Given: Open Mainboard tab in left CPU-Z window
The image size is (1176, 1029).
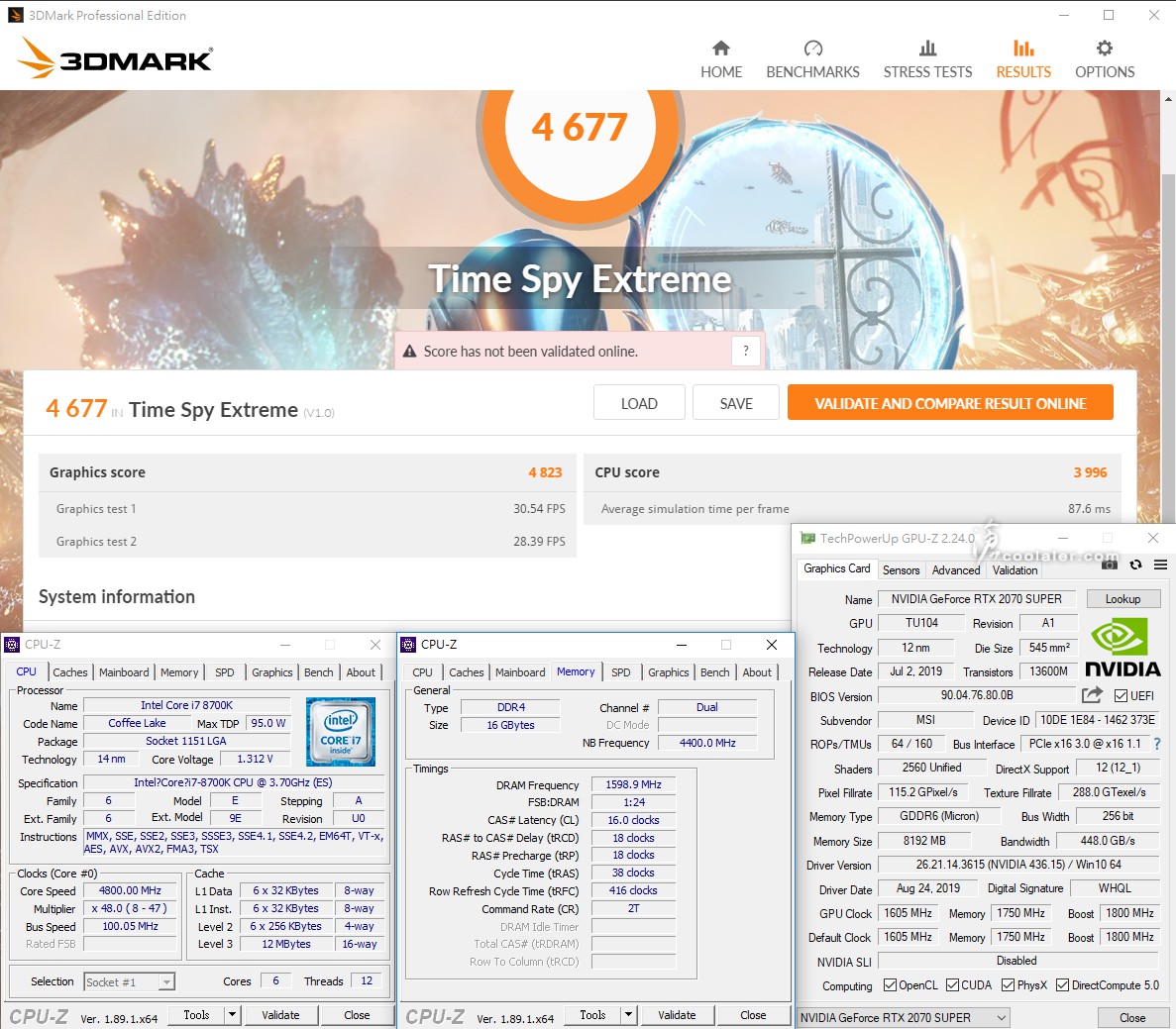Looking at the screenshot, I should tap(124, 672).
